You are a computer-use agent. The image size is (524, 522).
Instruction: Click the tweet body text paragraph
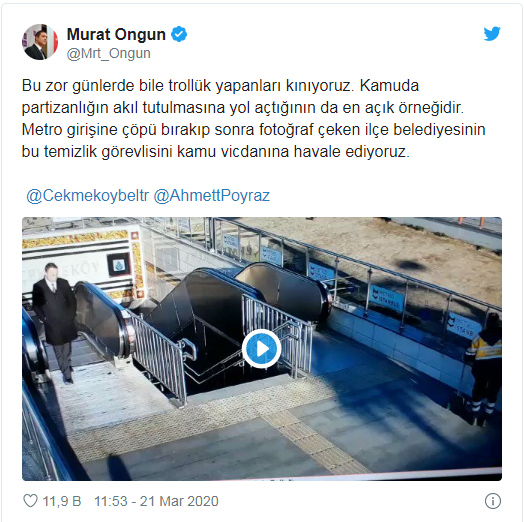253,118
